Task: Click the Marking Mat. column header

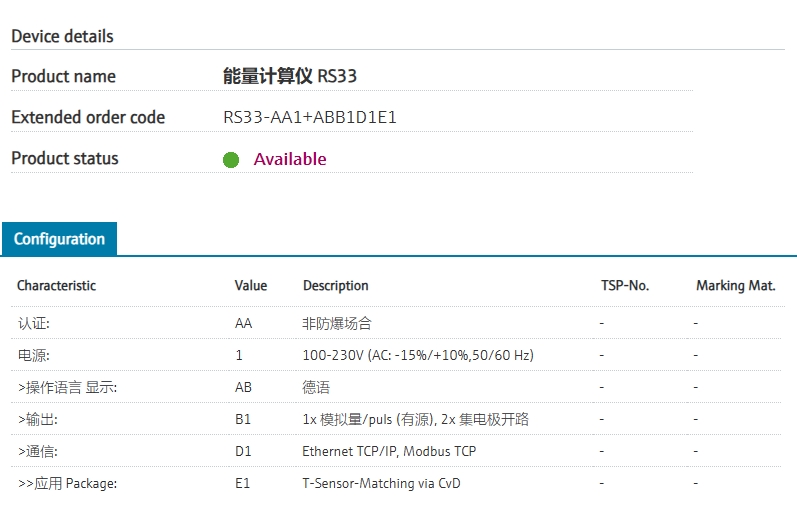Action: pos(735,285)
